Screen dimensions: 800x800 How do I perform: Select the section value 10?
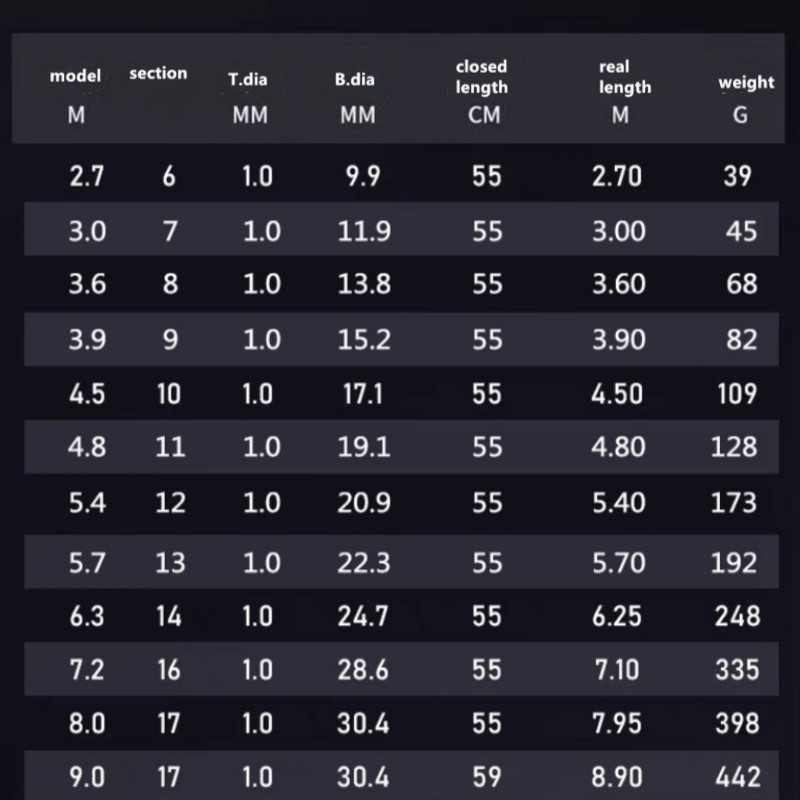169,394
